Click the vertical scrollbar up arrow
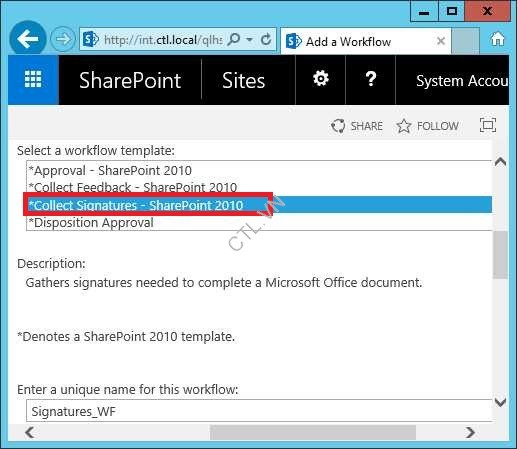 tap(500, 162)
